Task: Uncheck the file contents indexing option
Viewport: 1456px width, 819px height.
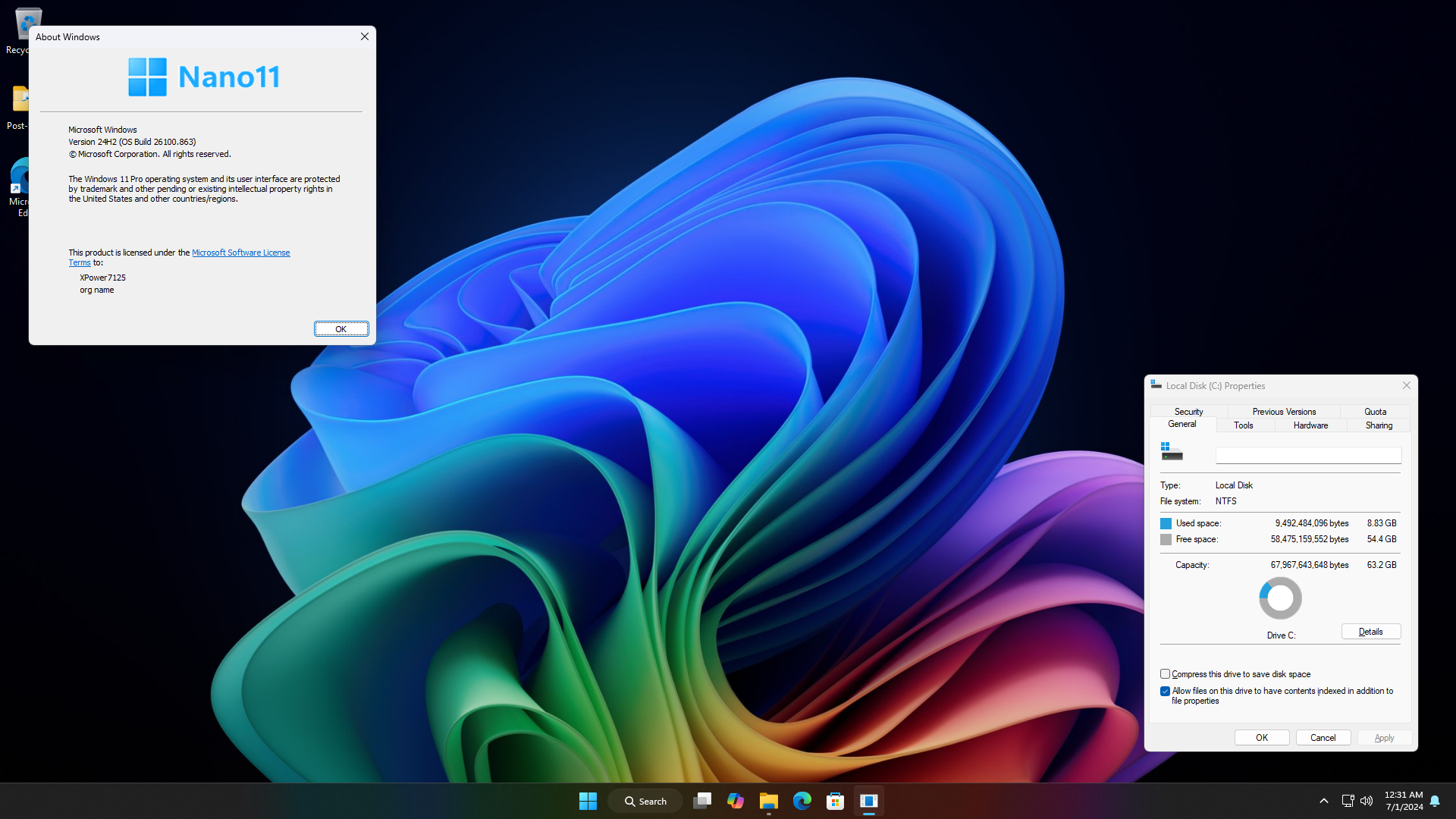Action: (x=1165, y=690)
